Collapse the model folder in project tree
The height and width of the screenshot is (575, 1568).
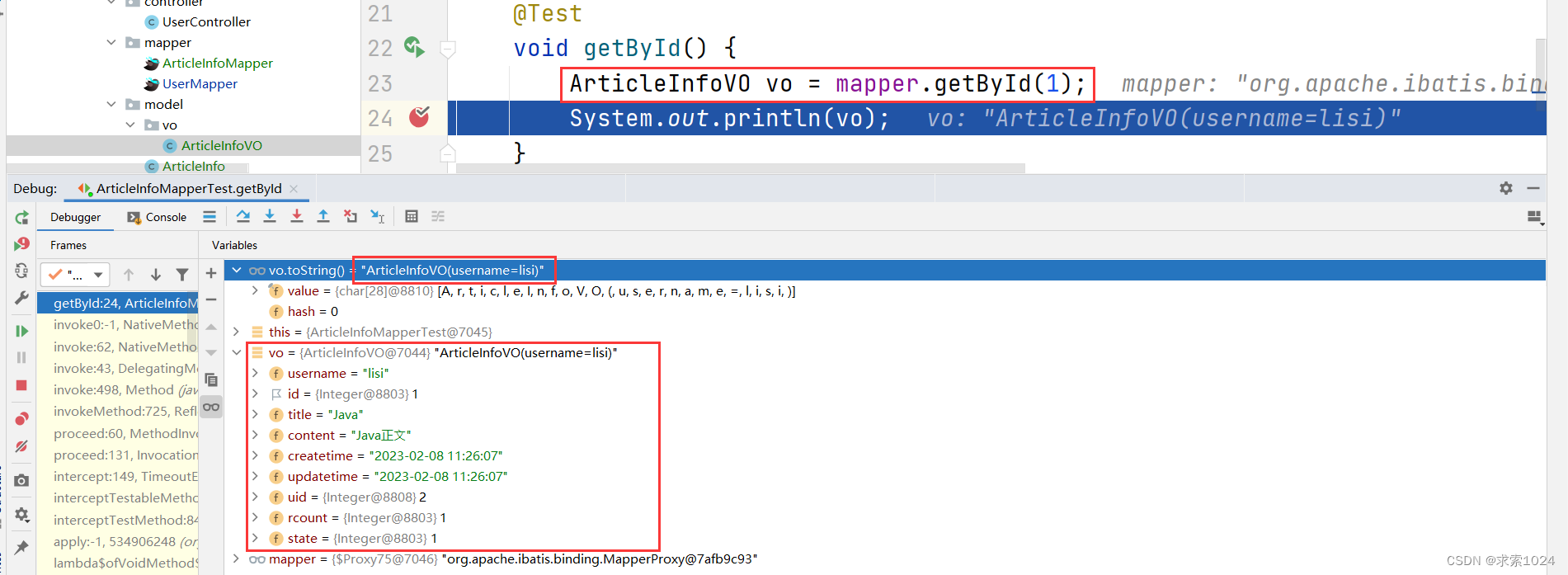click(x=111, y=104)
